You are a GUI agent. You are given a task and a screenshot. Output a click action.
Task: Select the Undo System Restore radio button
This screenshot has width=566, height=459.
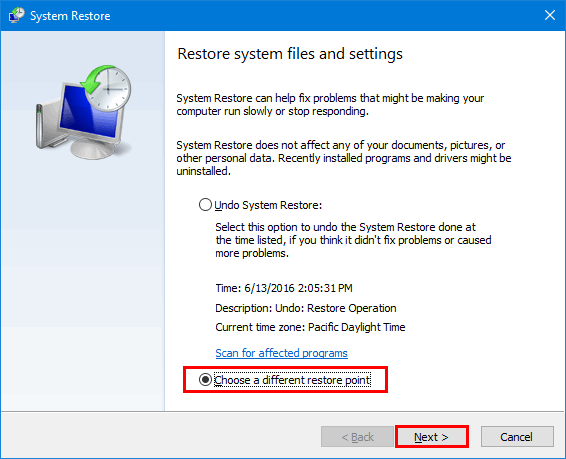pyautogui.click(x=205, y=205)
